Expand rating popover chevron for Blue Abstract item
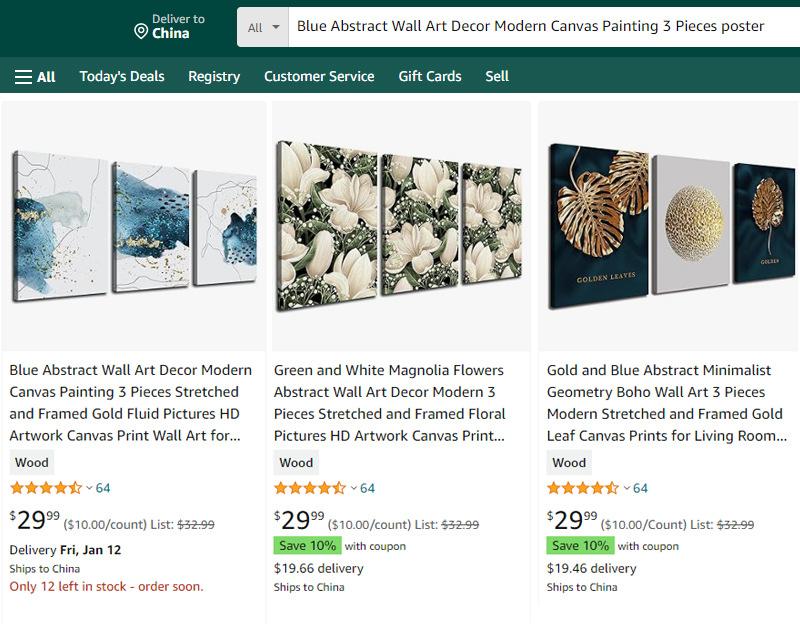Image resolution: width=800 pixels, height=624 pixels. click(x=89, y=488)
